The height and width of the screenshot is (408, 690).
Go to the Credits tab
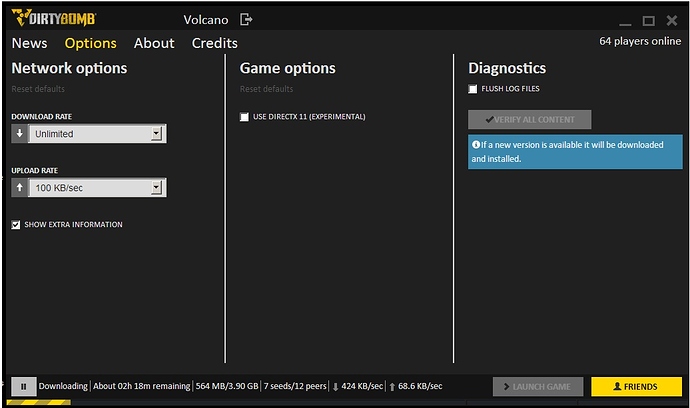(214, 43)
